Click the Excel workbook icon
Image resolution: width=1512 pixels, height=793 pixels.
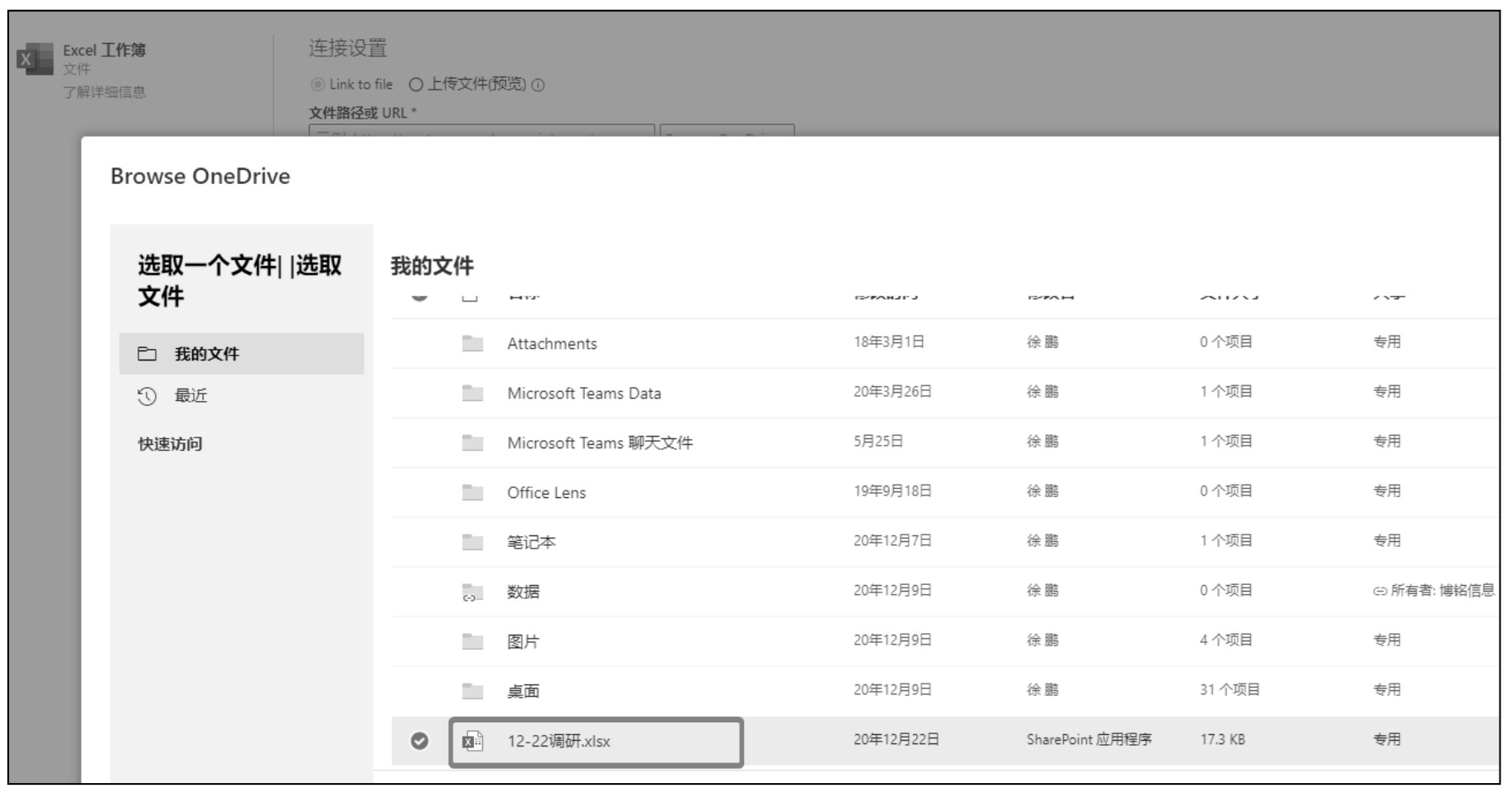[35, 59]
